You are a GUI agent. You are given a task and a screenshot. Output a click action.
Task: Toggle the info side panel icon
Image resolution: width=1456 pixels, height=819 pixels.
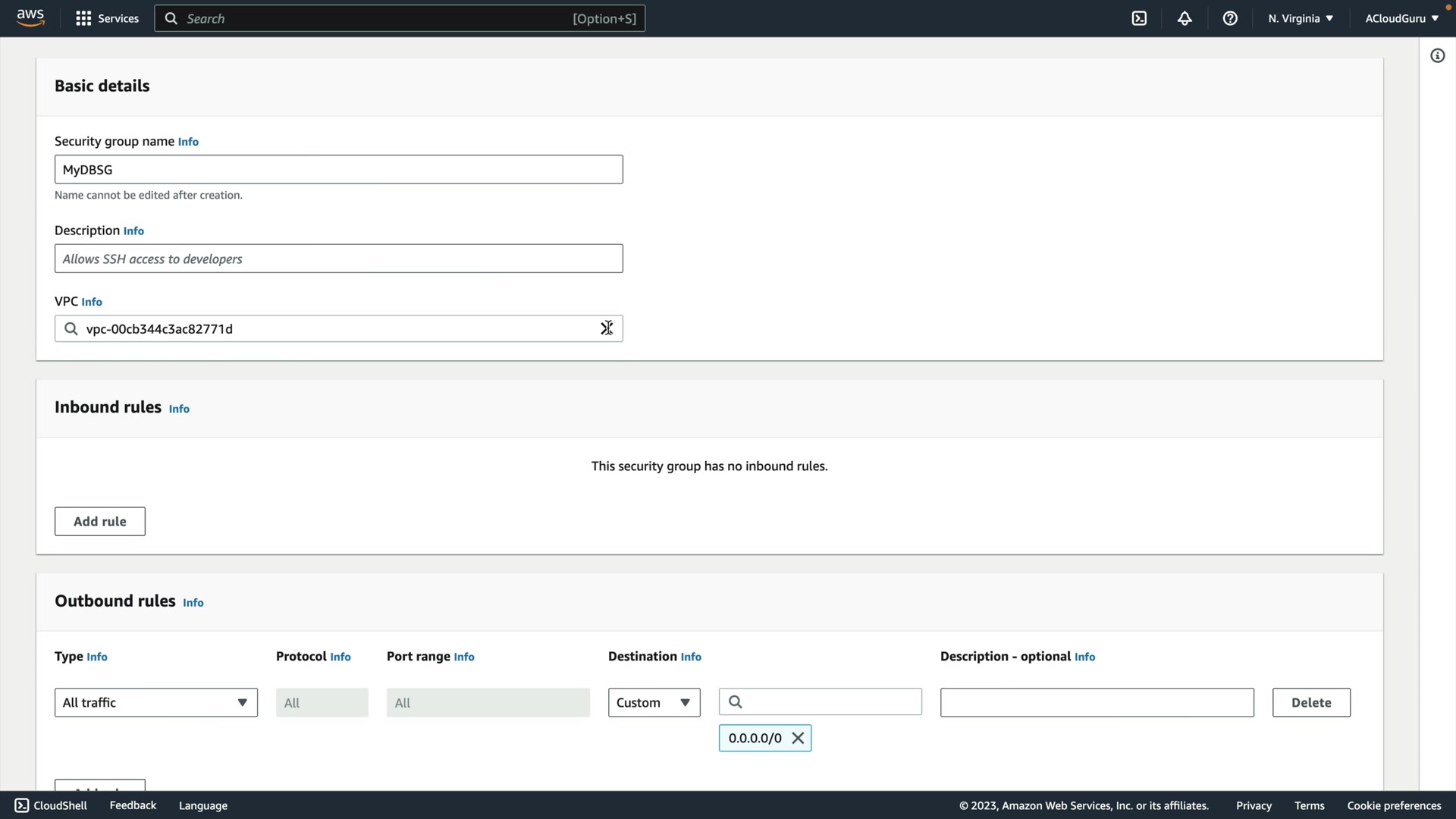pyautogui.click(x=1437, y=55)
